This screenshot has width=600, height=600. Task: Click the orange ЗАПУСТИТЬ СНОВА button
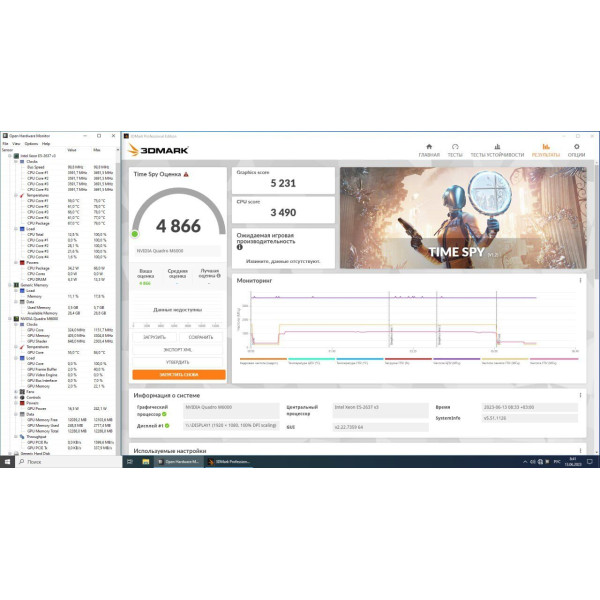(179, 375)
